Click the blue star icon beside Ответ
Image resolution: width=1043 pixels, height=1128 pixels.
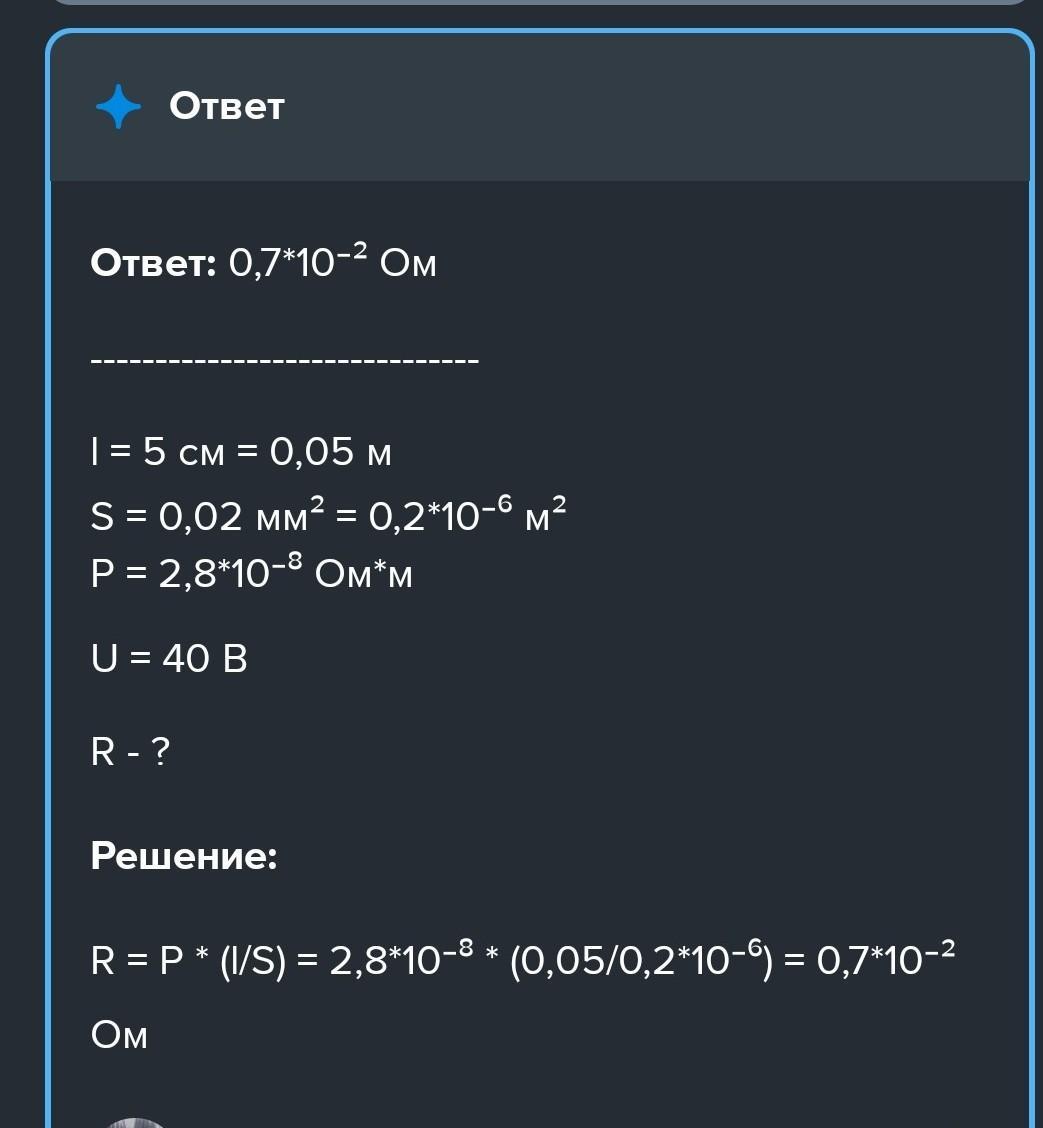click(118, 106)
